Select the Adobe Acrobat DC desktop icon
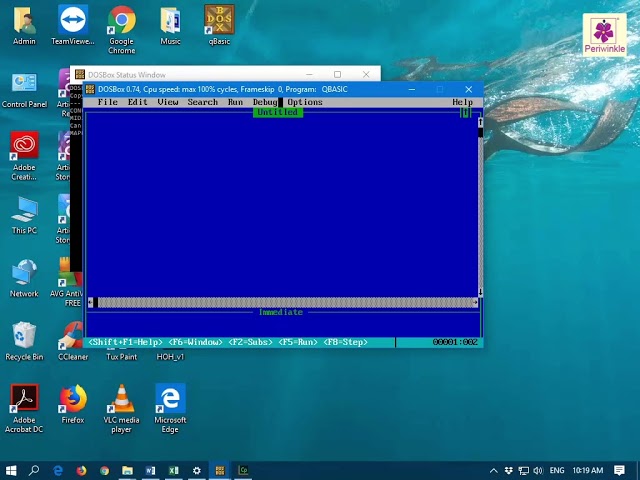The width and height of the screenshot is (640, 480). (x=24, y=409)
